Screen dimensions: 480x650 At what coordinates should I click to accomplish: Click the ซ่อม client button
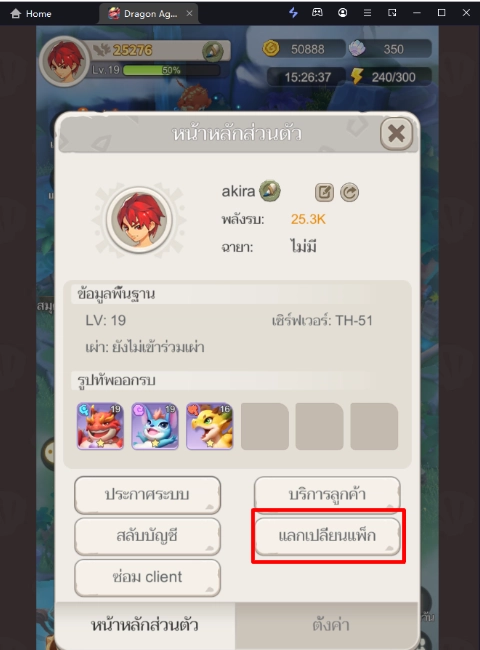tap(147, 577)
